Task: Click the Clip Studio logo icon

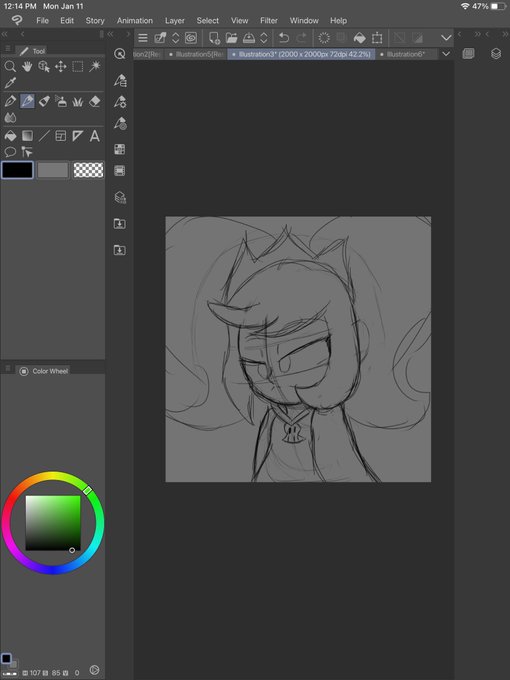Action: (16, 20)
